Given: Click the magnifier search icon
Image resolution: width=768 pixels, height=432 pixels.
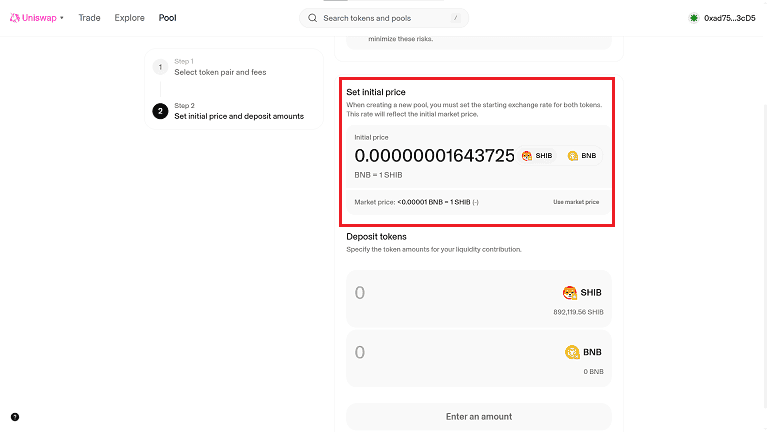Looking at the screenshot, I should pos(312,18).
